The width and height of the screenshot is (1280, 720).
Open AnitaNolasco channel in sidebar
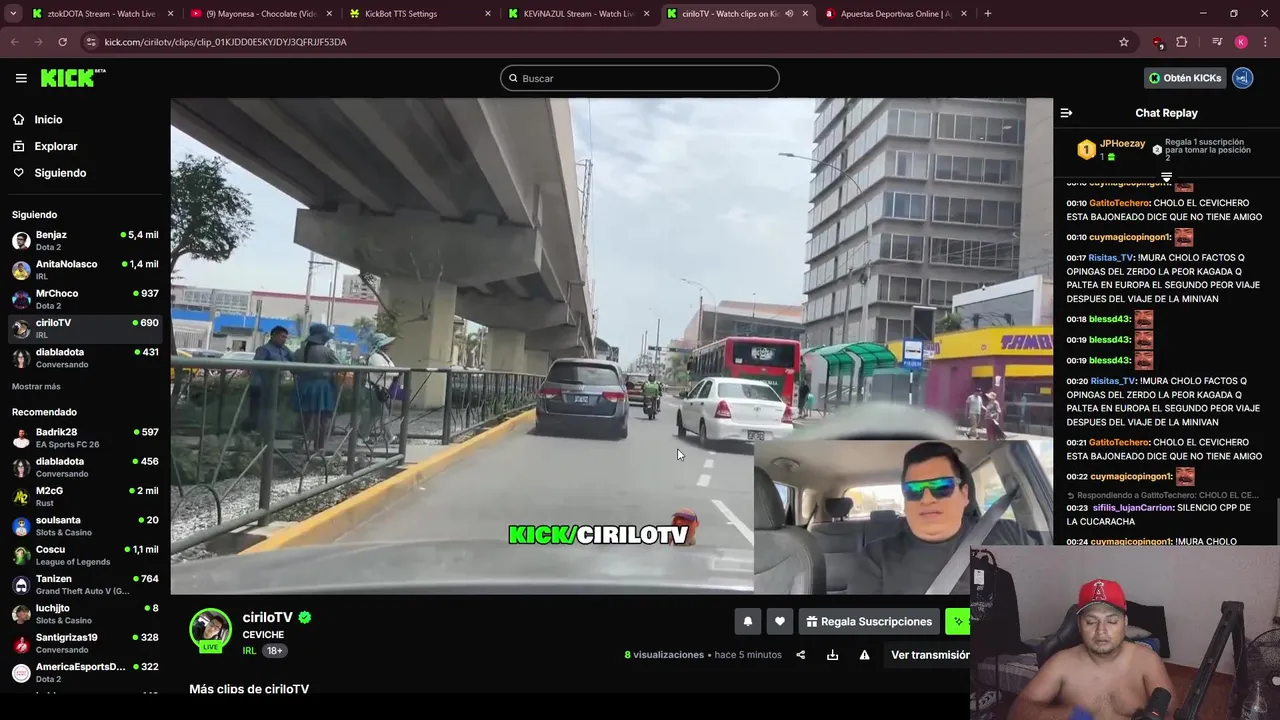pos(85,270)
